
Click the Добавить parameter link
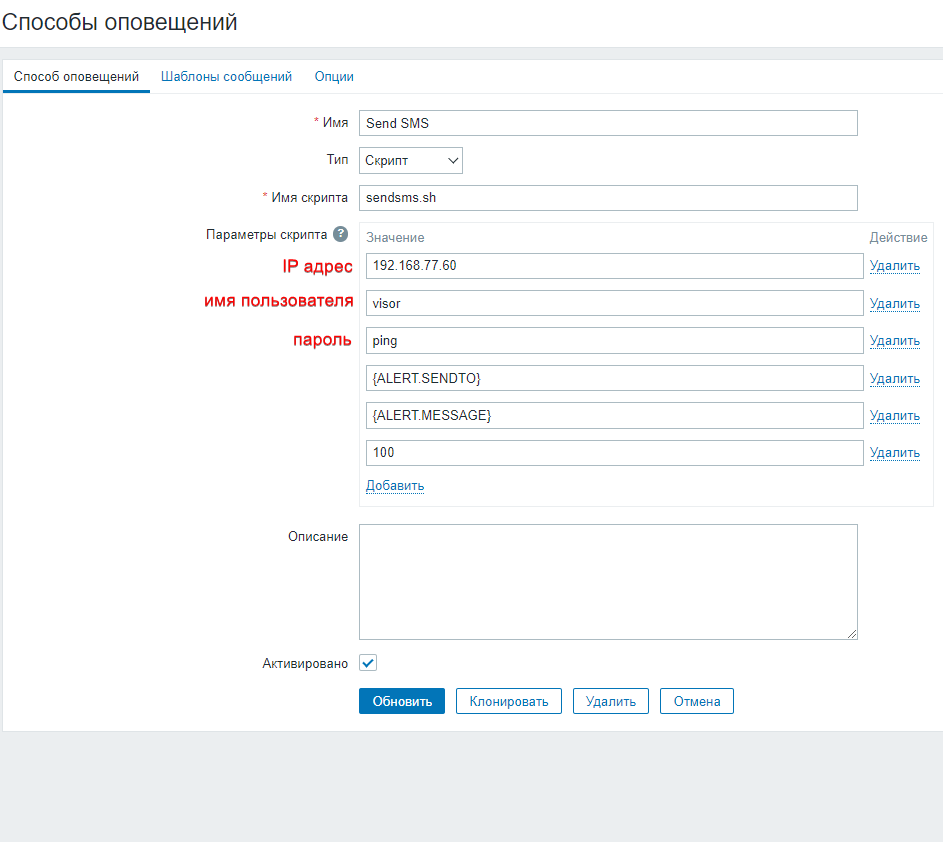[395, 486]
